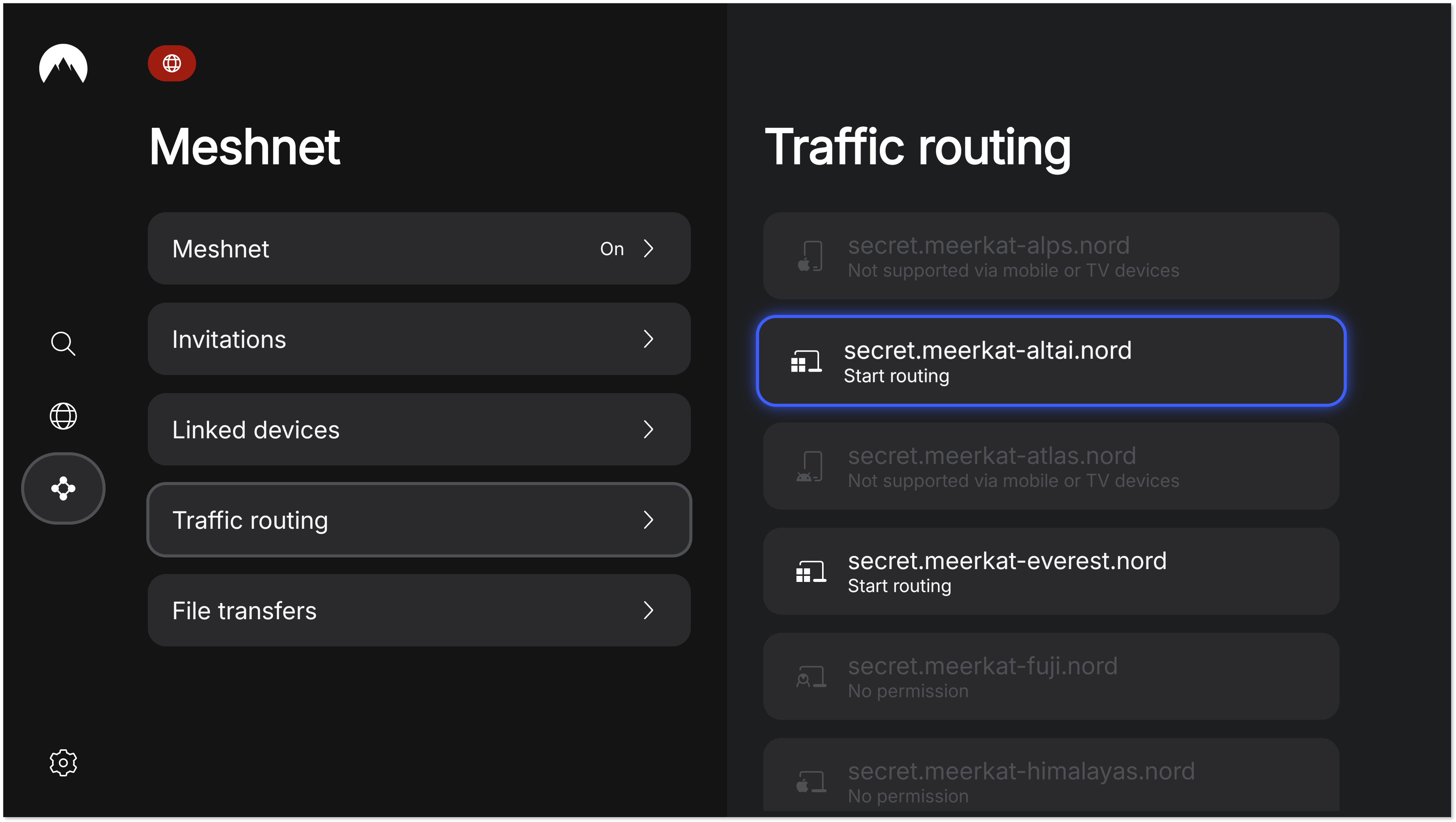Image resolution: width=1456 pixels, height=822 pixels.
Task: Enable routing through secret.meerkat-everest.nord
Action: click(x=1051, y=572)
